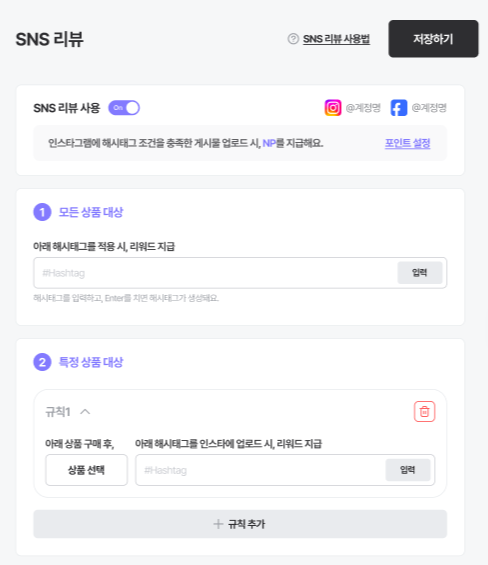488x565 pixels.
Task: Collapse 규칙1 using the chevron arrow
Action: click(x=85, y=411)
